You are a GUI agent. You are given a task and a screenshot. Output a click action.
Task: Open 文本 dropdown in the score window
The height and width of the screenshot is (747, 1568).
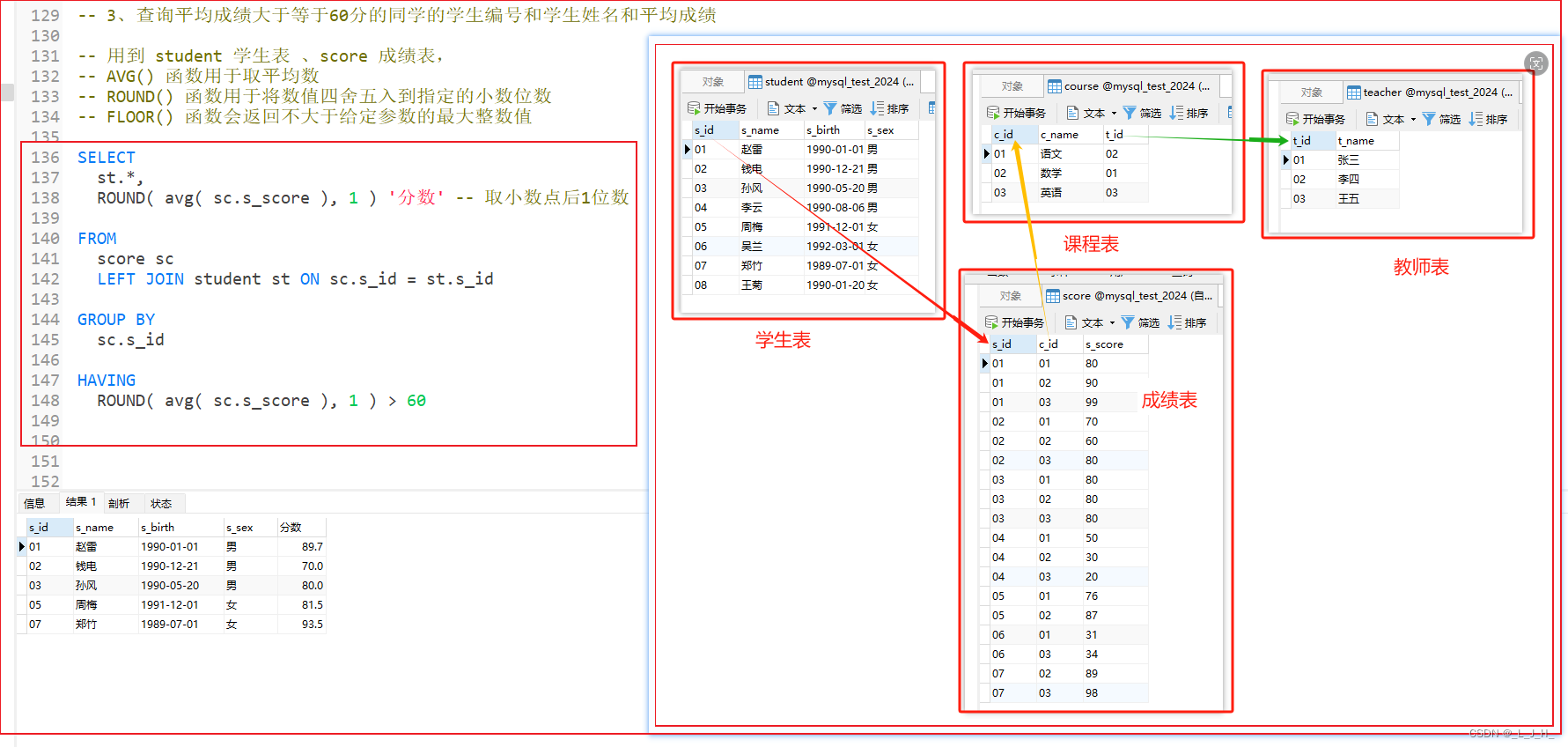pyautogui.click(x=1090, y=322)
